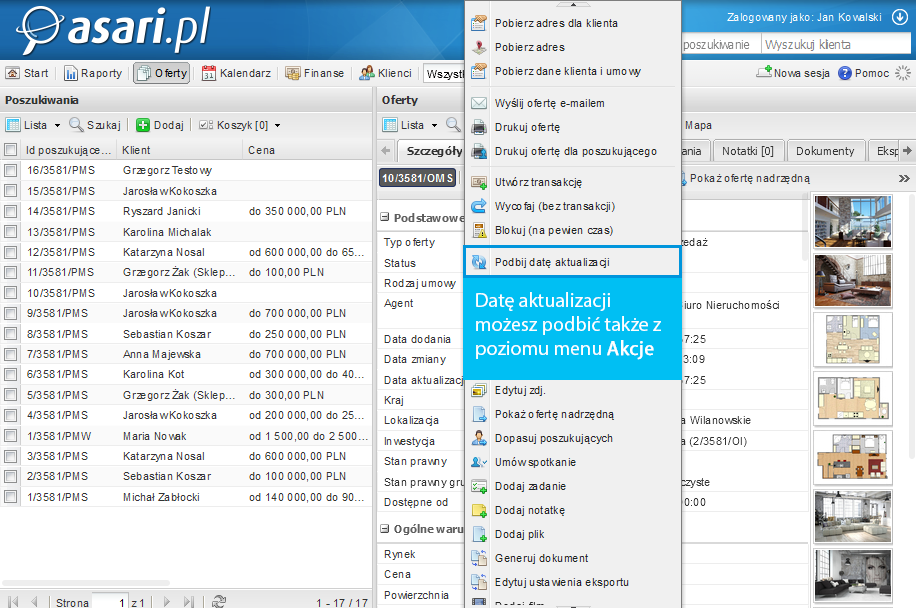Click the Wycofaj (bez transakcji) arrow icon
Viewport: 916px width, 608px height.
(479, 206)
